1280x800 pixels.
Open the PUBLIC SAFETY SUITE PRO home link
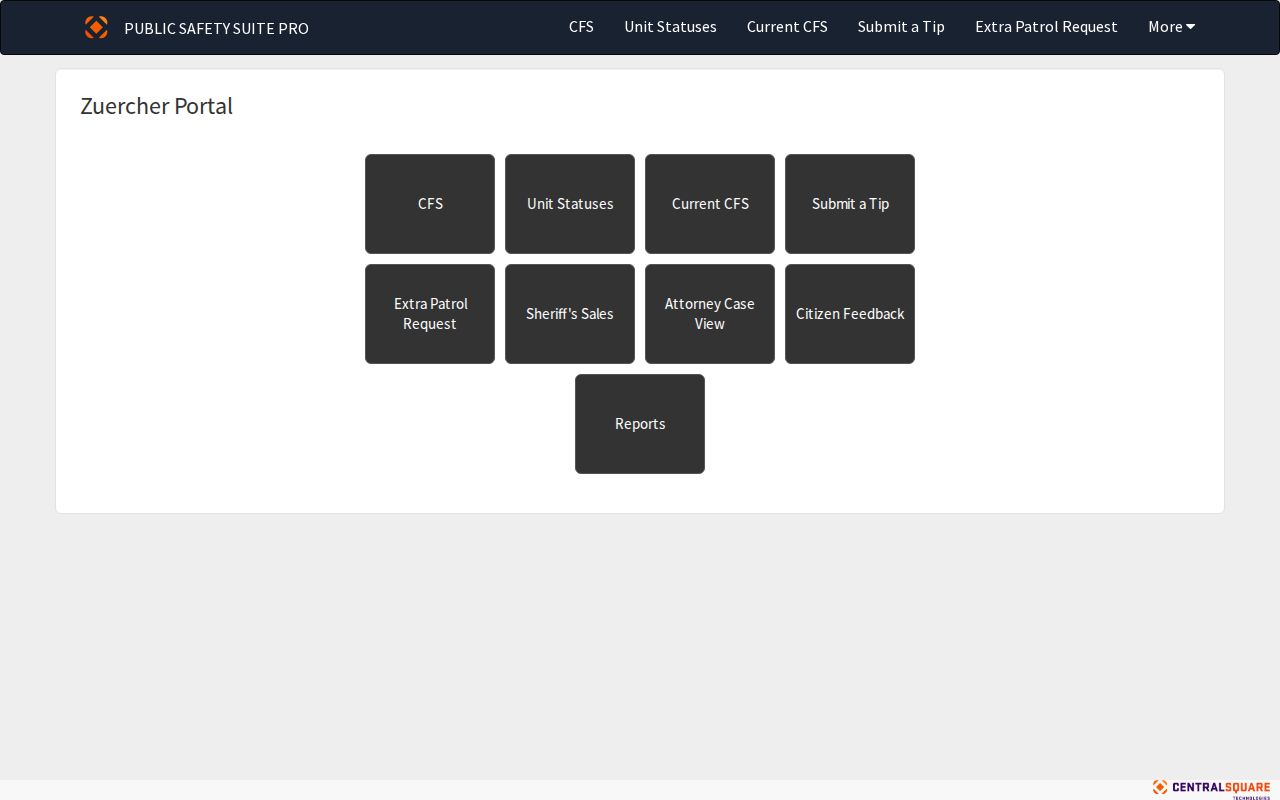(x=216, y=28)
